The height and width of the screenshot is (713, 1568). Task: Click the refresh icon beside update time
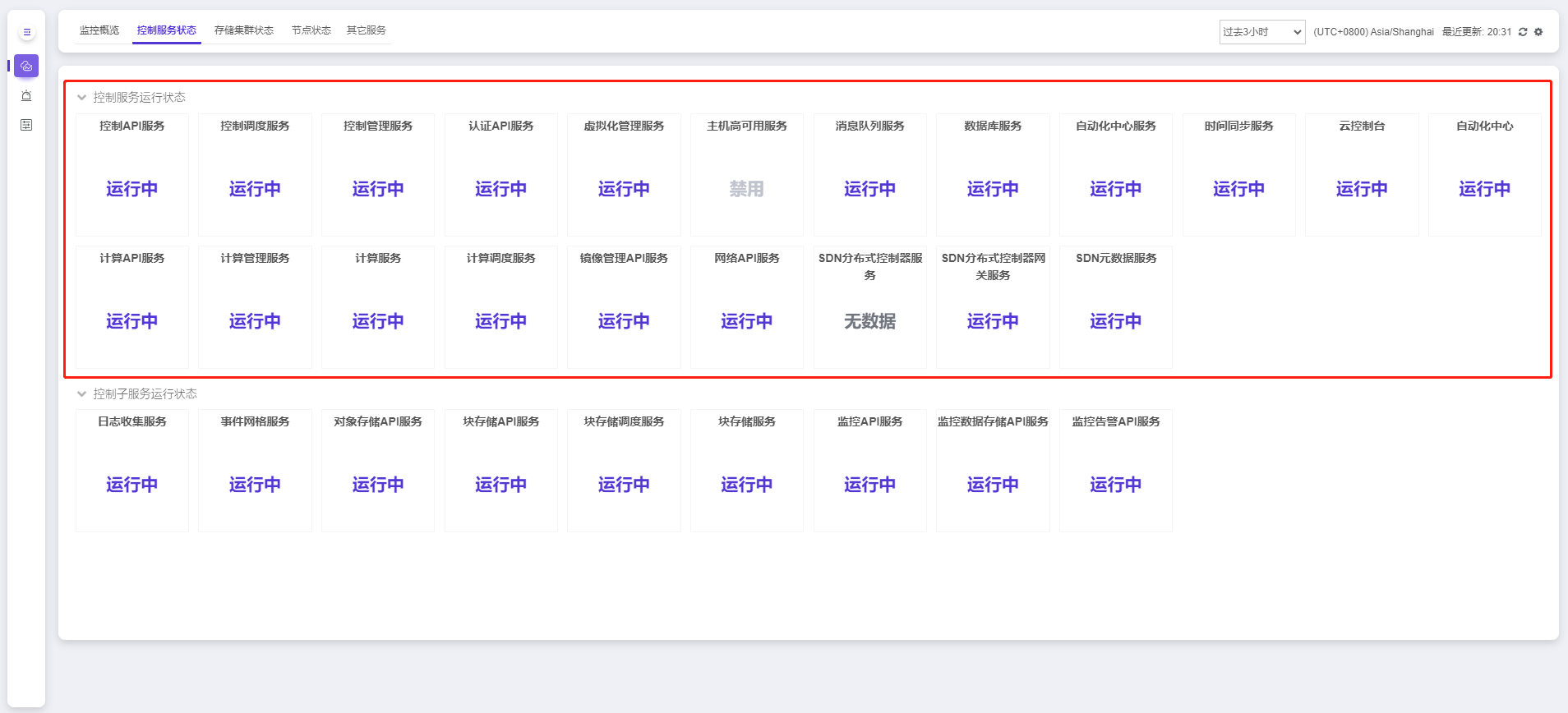(1523, 32)
